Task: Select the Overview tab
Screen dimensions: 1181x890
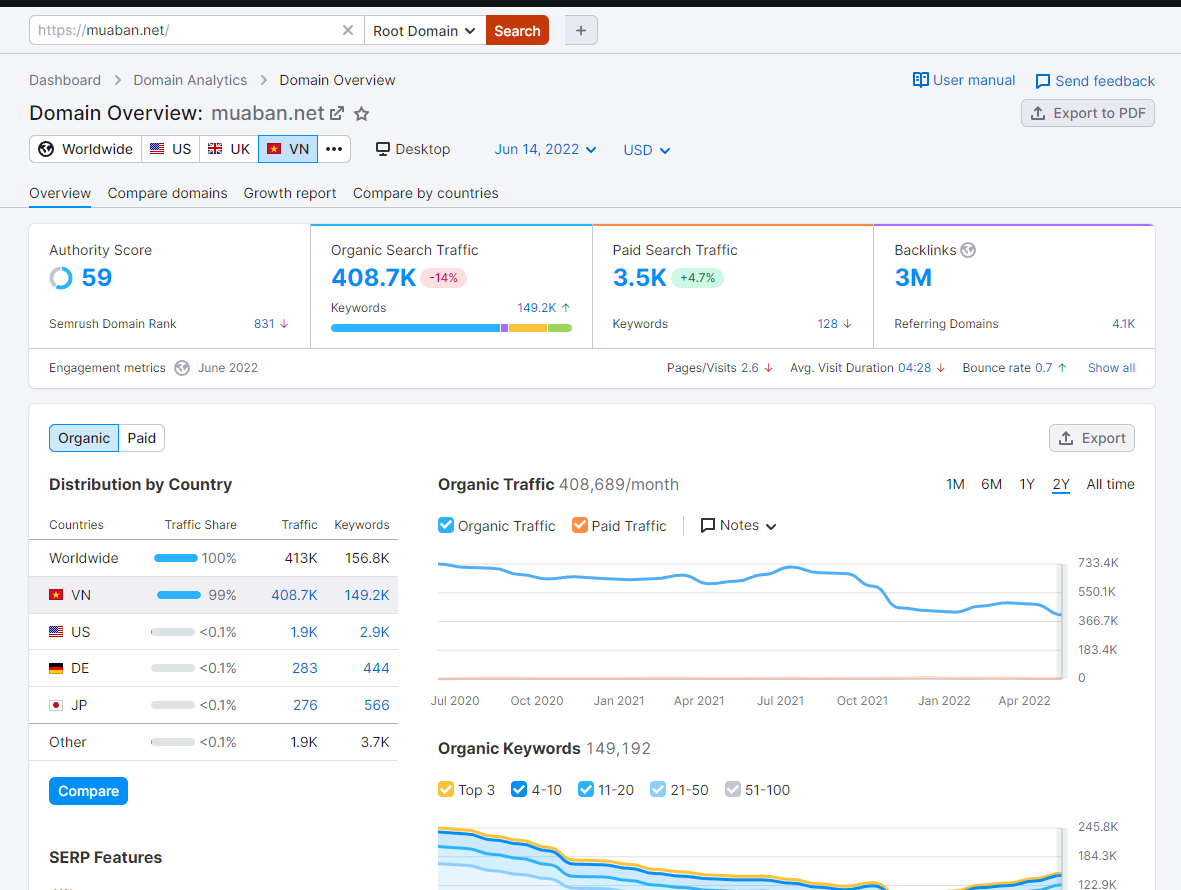Action: [60, 194]
